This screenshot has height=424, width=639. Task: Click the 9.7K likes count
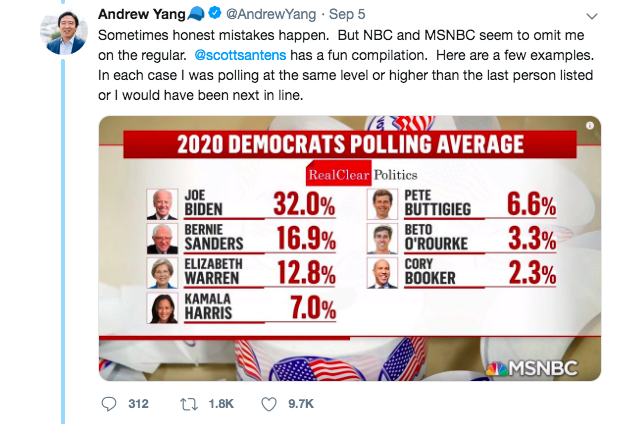click(x=301, y=404)
